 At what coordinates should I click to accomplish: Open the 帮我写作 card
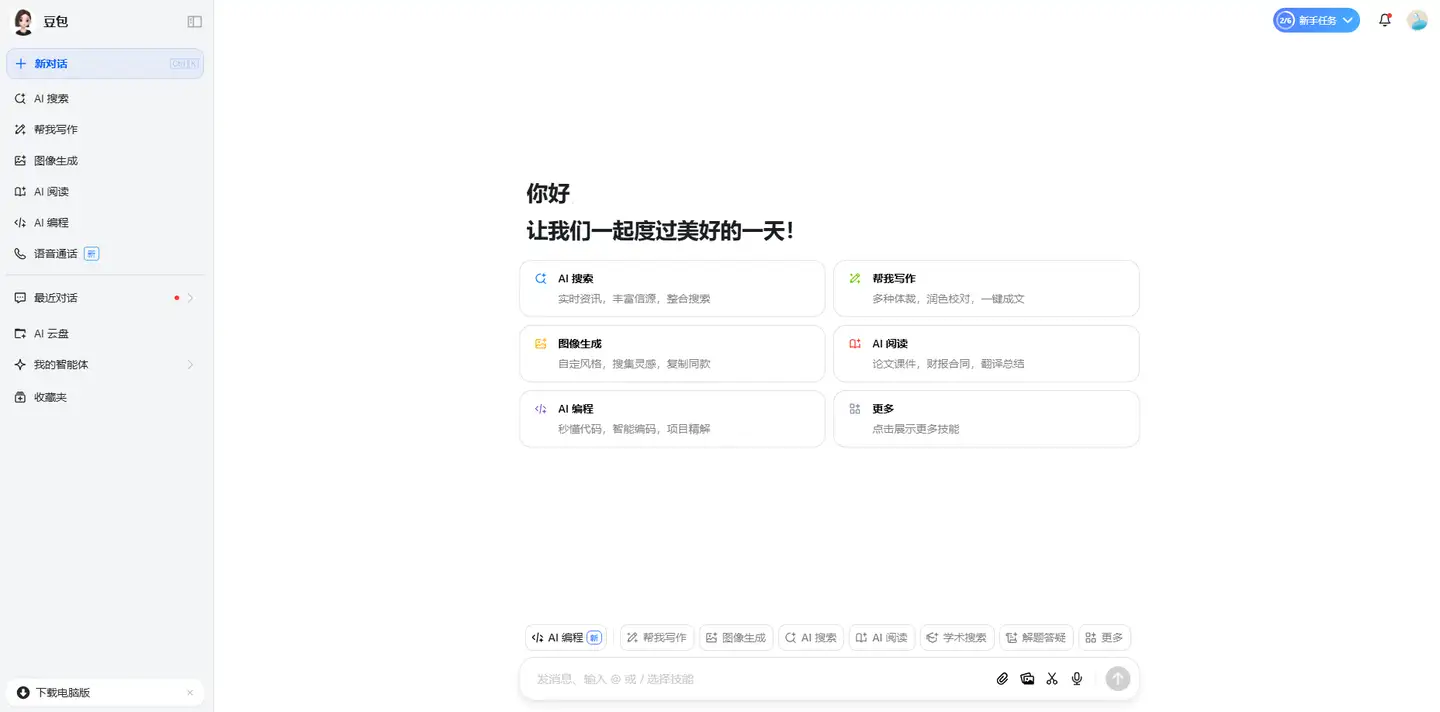[x=986, y=289]
